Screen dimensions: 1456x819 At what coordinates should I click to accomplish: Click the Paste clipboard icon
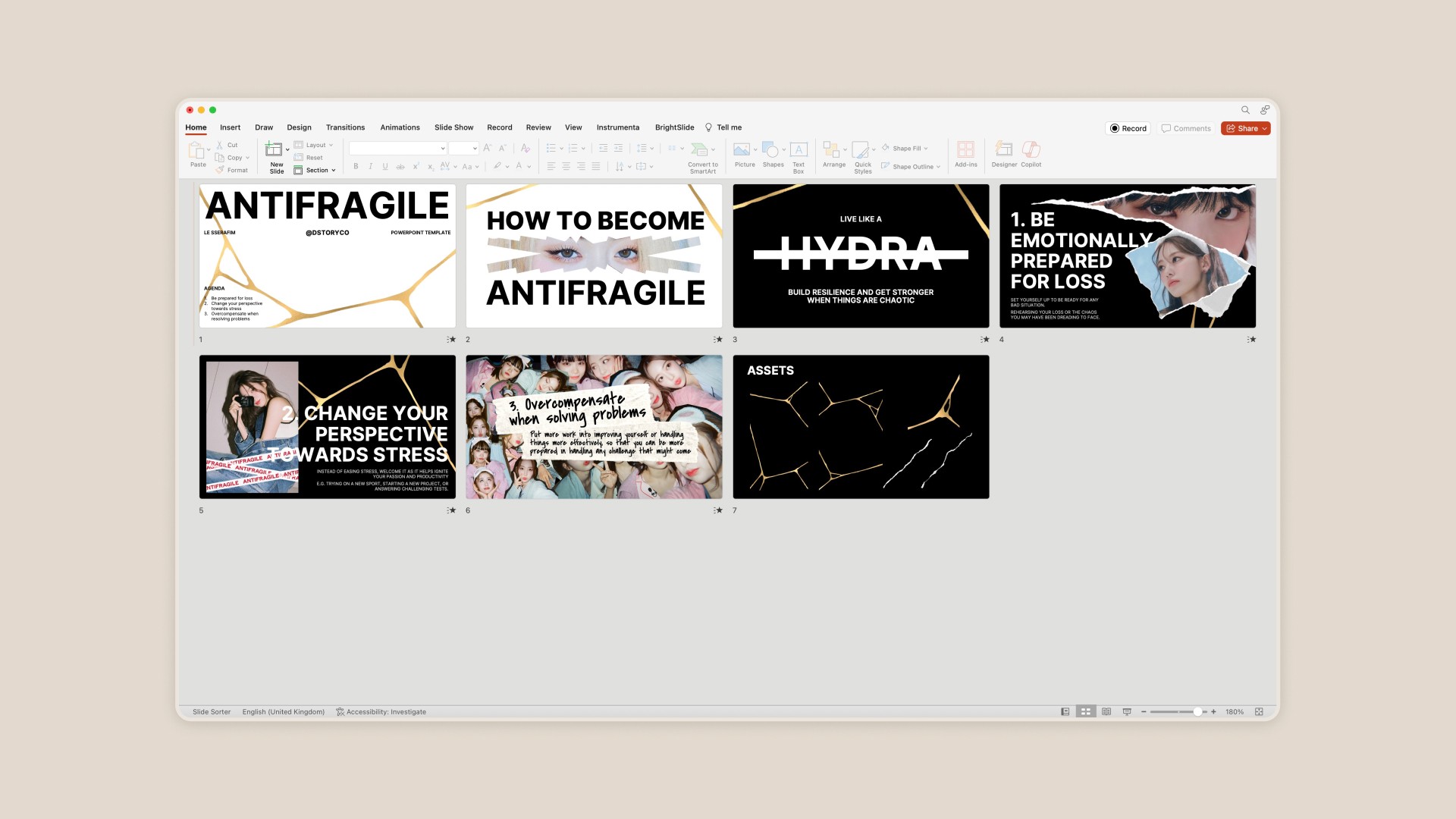pyautogui.click(x=196, y=150)
